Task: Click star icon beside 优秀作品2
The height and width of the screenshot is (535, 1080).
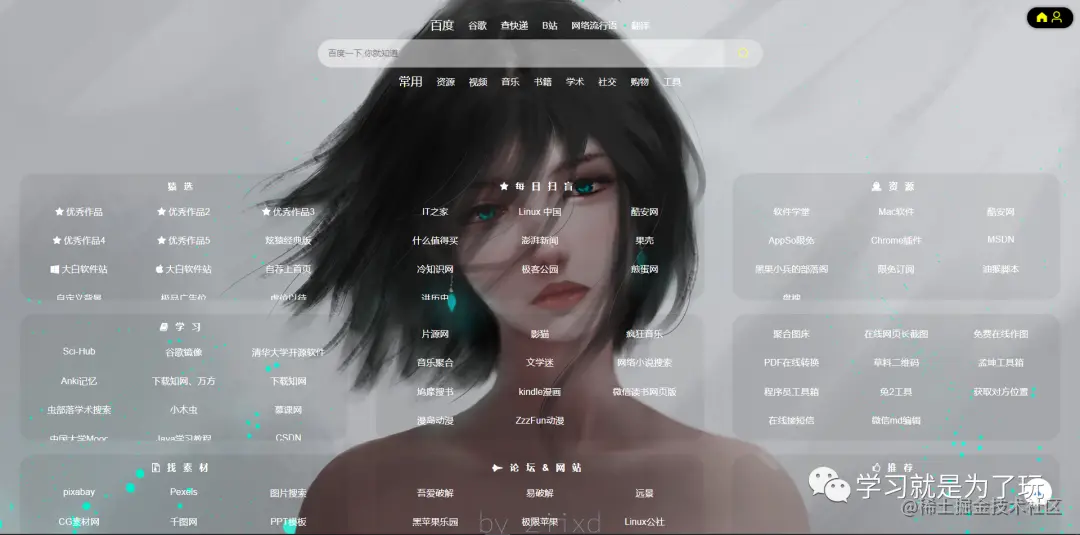Action: pyautogui.click(x=161, y=211)
